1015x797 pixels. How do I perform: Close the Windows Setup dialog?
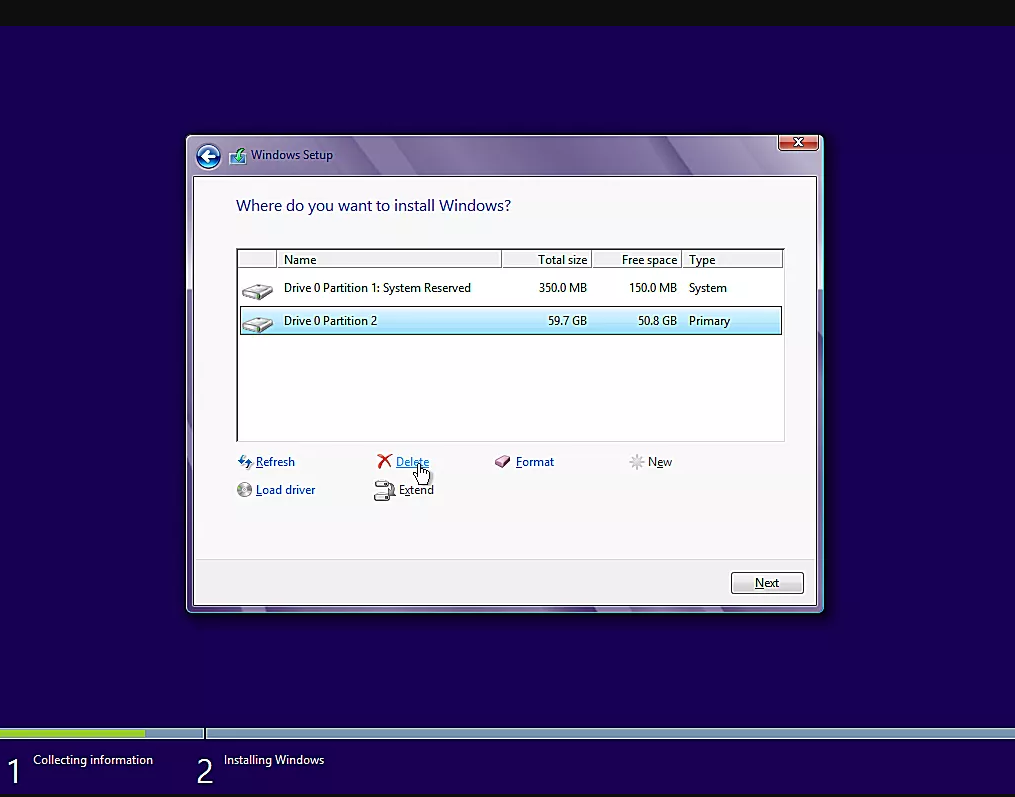[x=798, y=142]
